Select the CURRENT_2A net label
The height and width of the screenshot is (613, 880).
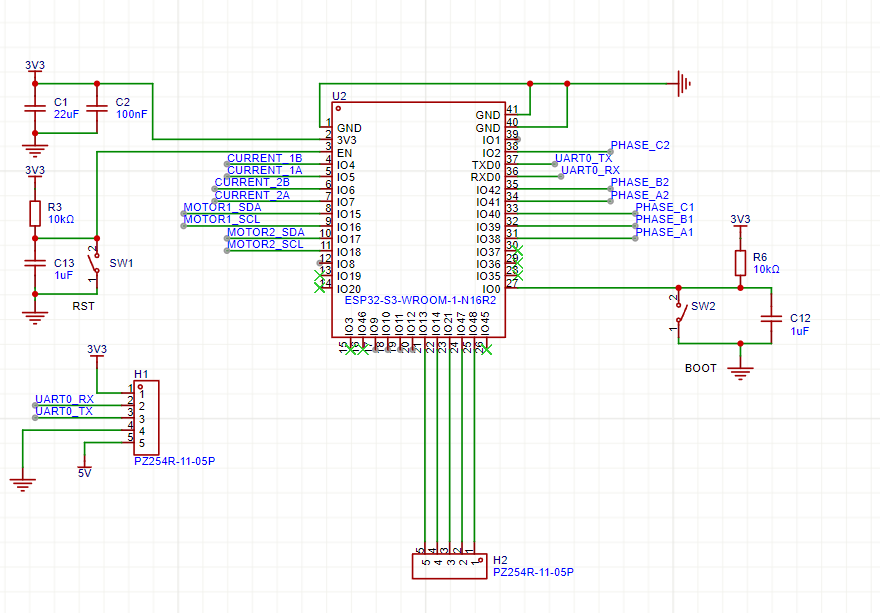pos(252,195)
